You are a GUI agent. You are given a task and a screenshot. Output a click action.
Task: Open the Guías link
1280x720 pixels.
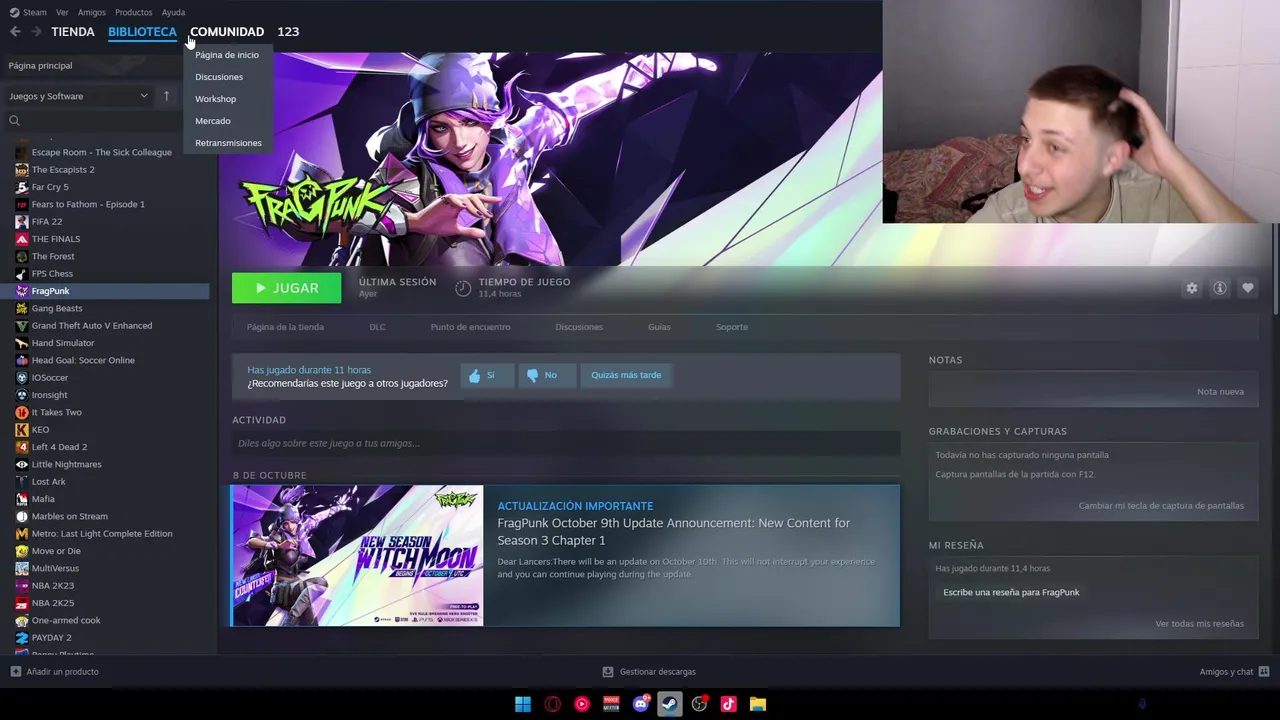[659, 327]
